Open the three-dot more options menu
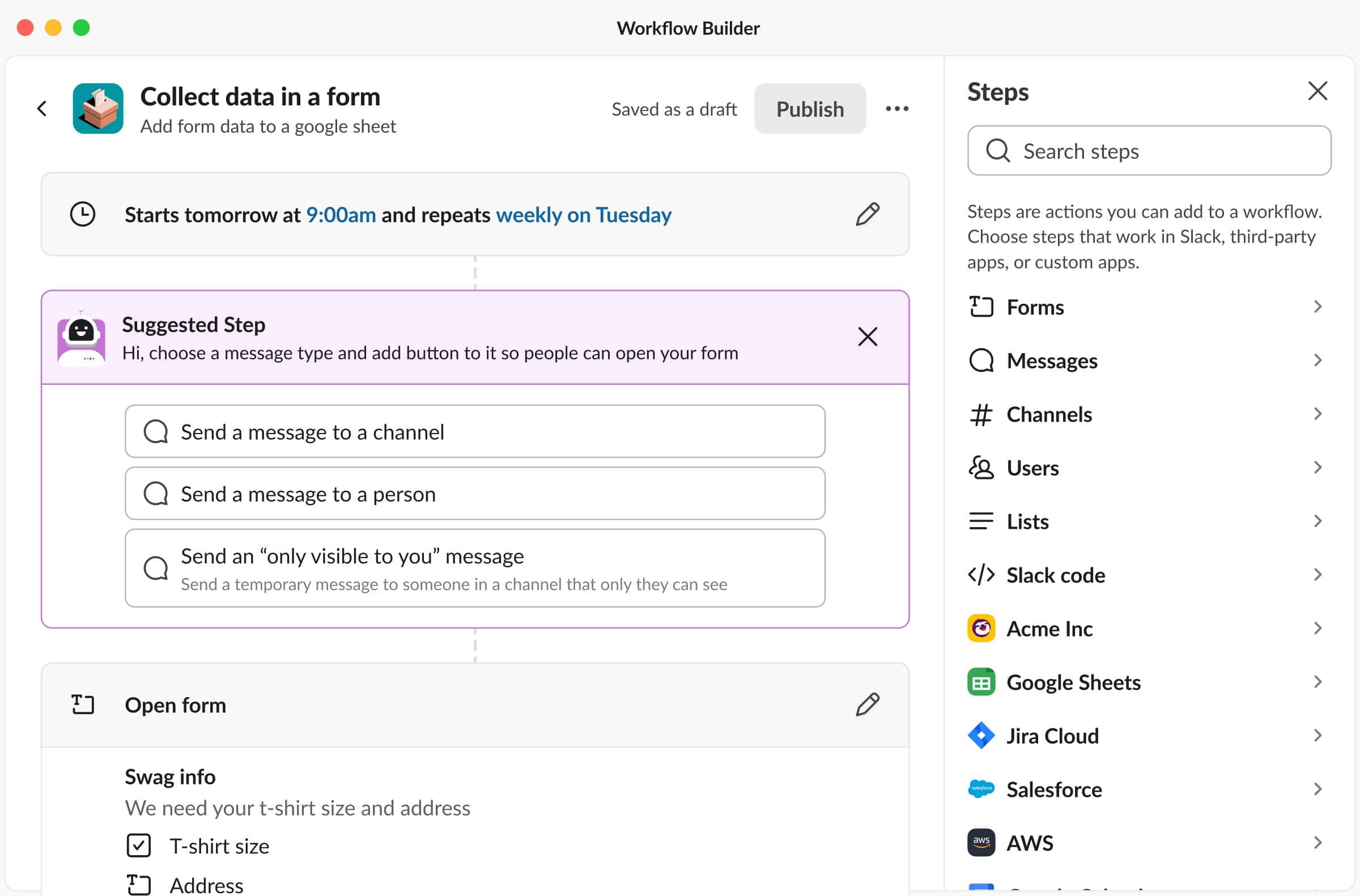1360x896 pixels. (896, 109)
